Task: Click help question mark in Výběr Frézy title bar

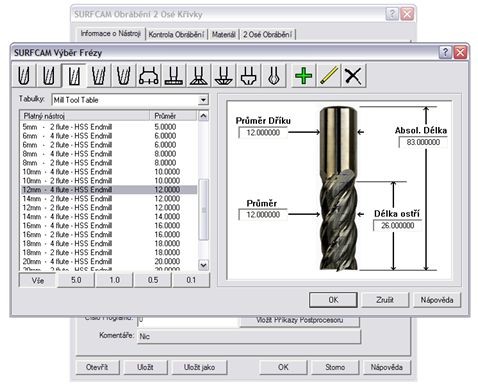Action: coord(445,52)
